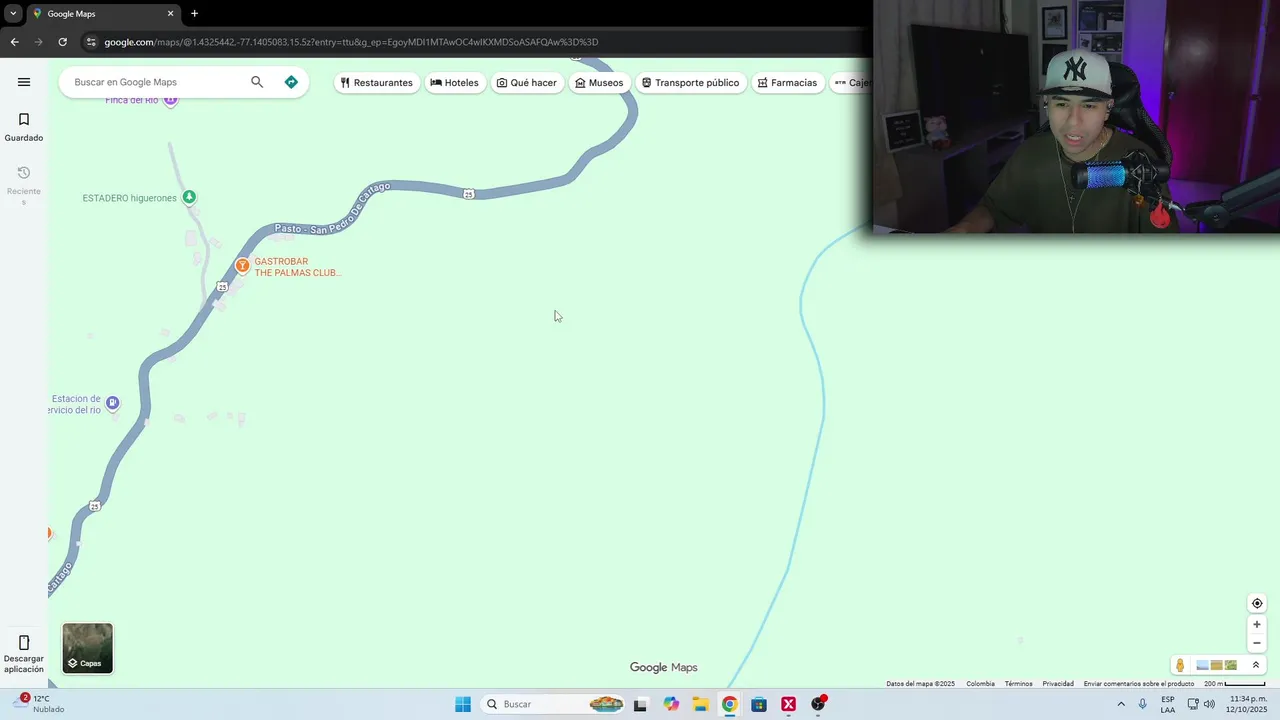The image size is (1280, 720).
Task: Open a new browser tab
Action: click(x=194, y=14)
